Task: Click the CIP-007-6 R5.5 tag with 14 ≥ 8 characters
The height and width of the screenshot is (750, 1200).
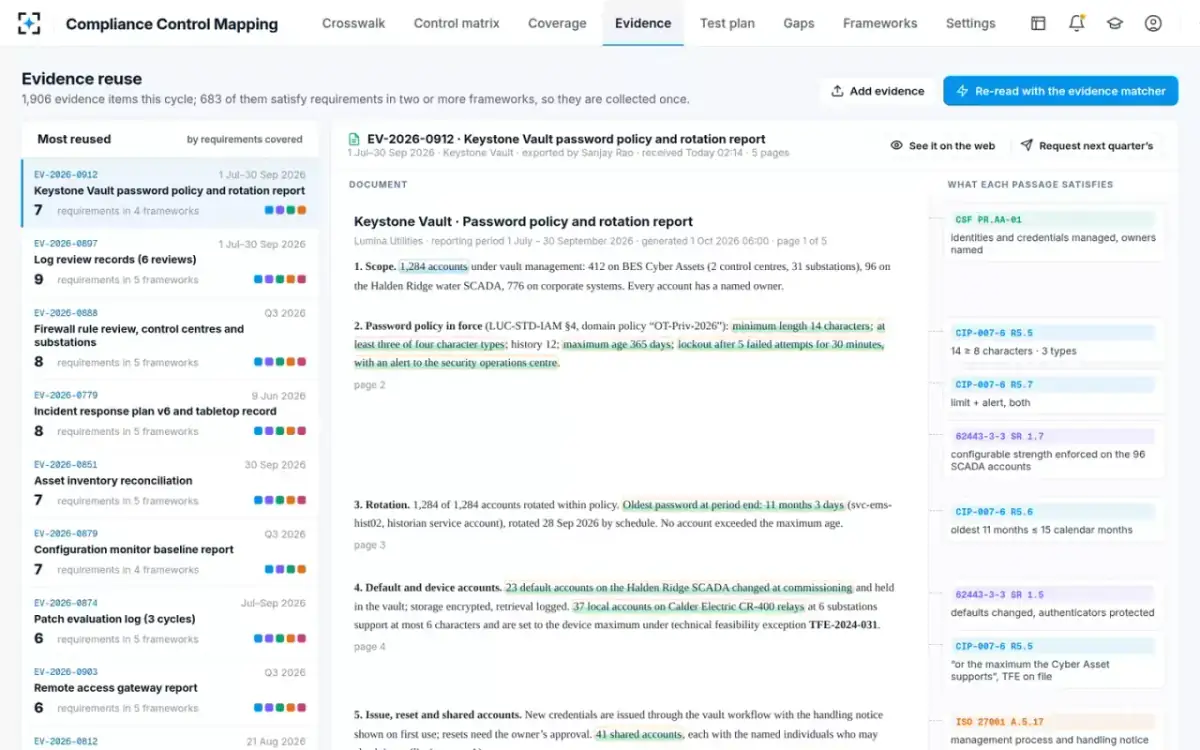Action: pyautogui.click(x=1052, y=333)
